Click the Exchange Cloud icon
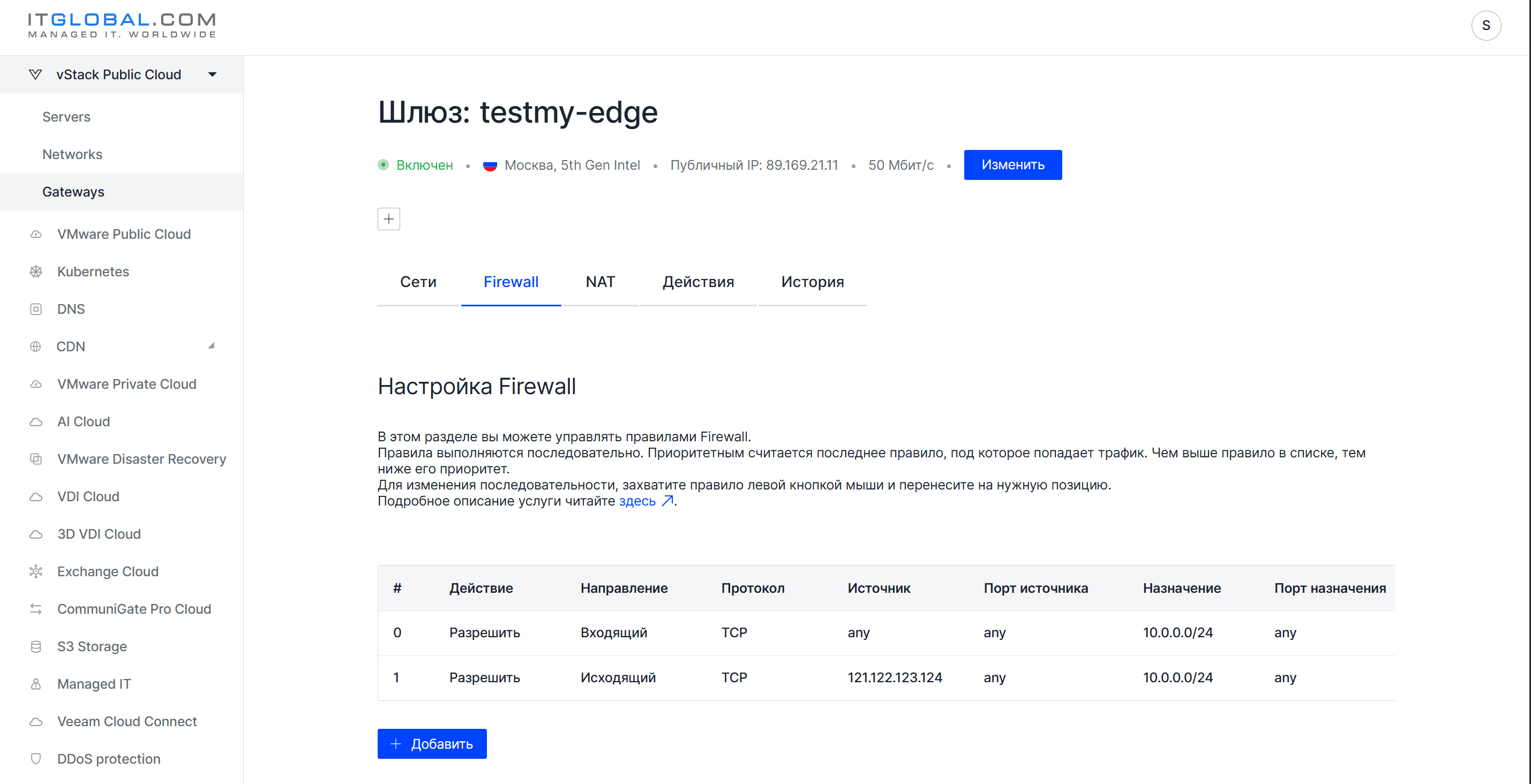This screenshot has width=1531, height=784. coord(36,571)
